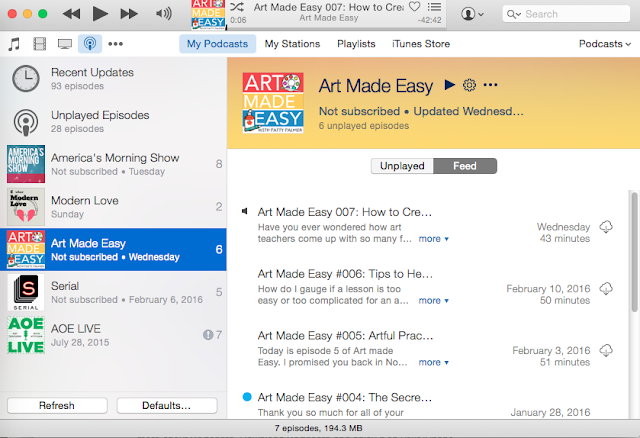Switch to the TV Shows monitor icon
This screenshot has width=640, height=438.
tap(65, 44)
